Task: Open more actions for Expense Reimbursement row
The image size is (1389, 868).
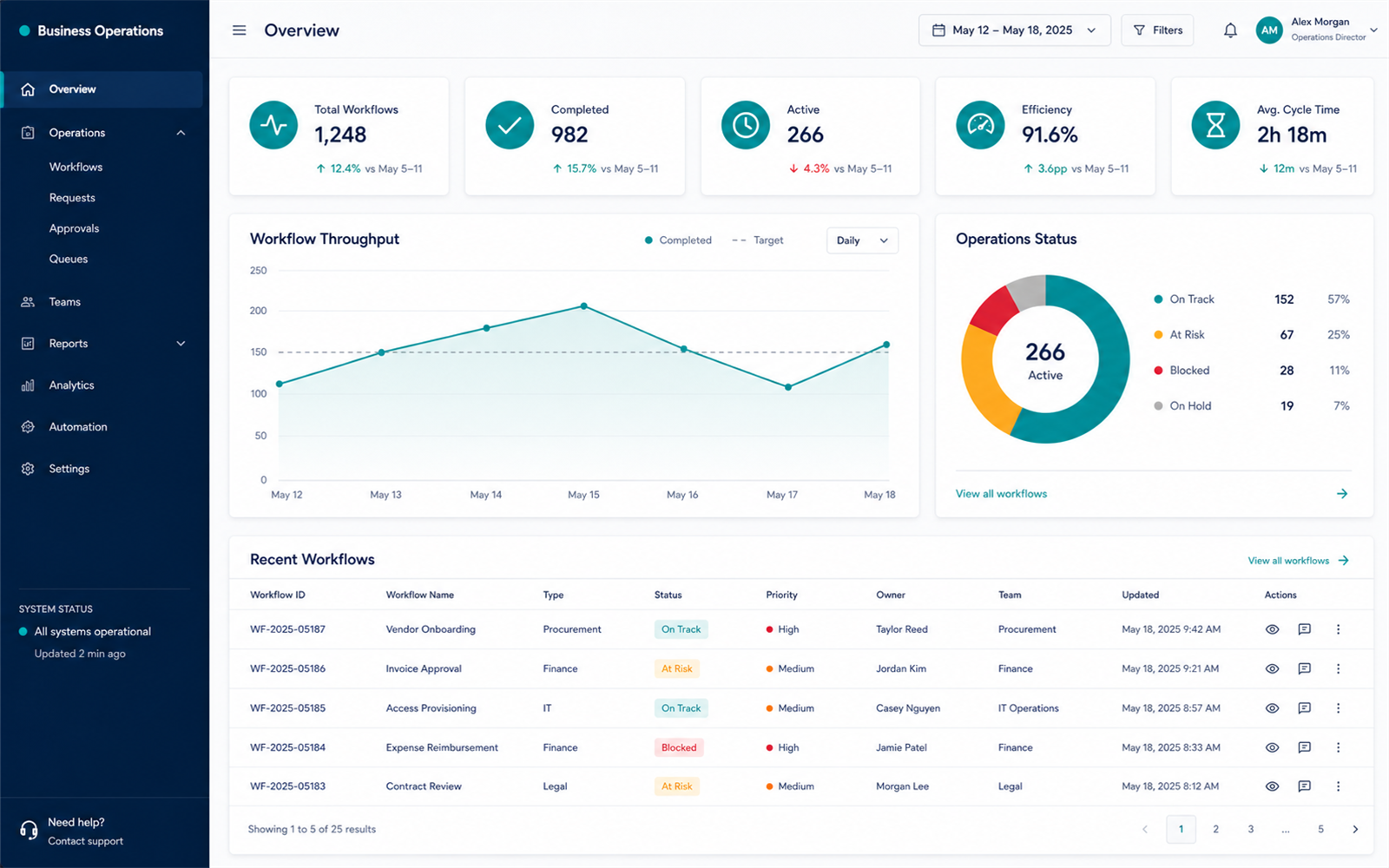Action: pos(1338,747)
